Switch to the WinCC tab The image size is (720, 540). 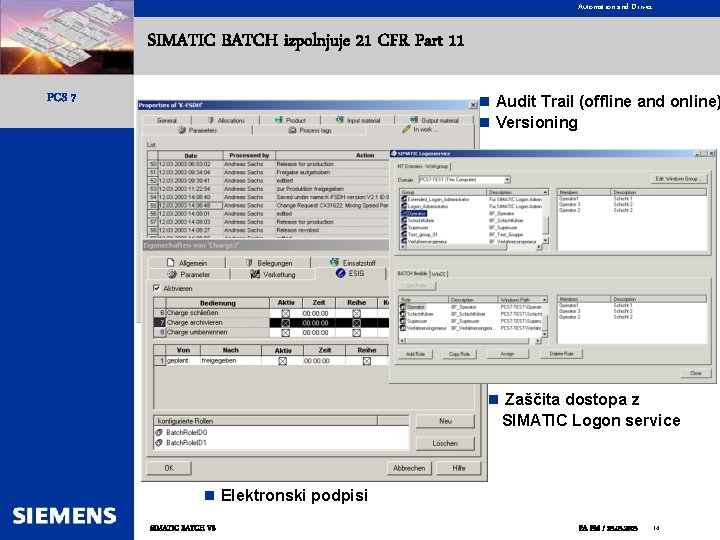pos(439,274)
